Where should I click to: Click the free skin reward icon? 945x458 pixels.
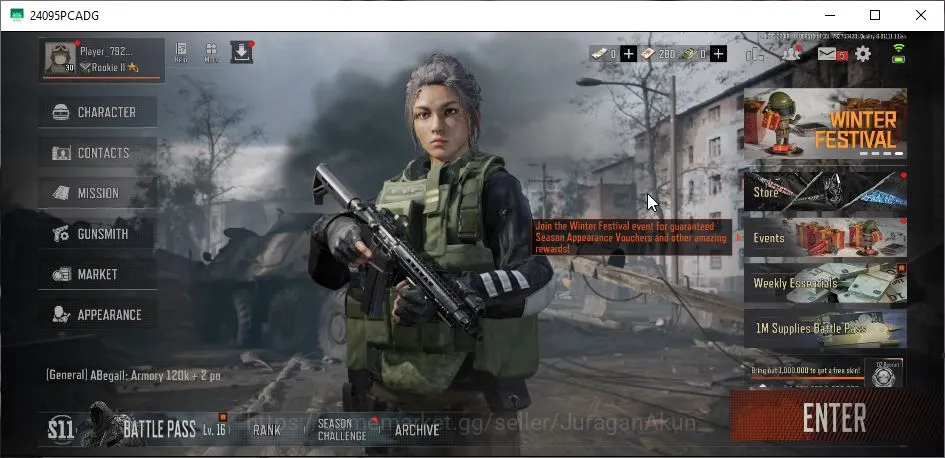pos(884,374)
